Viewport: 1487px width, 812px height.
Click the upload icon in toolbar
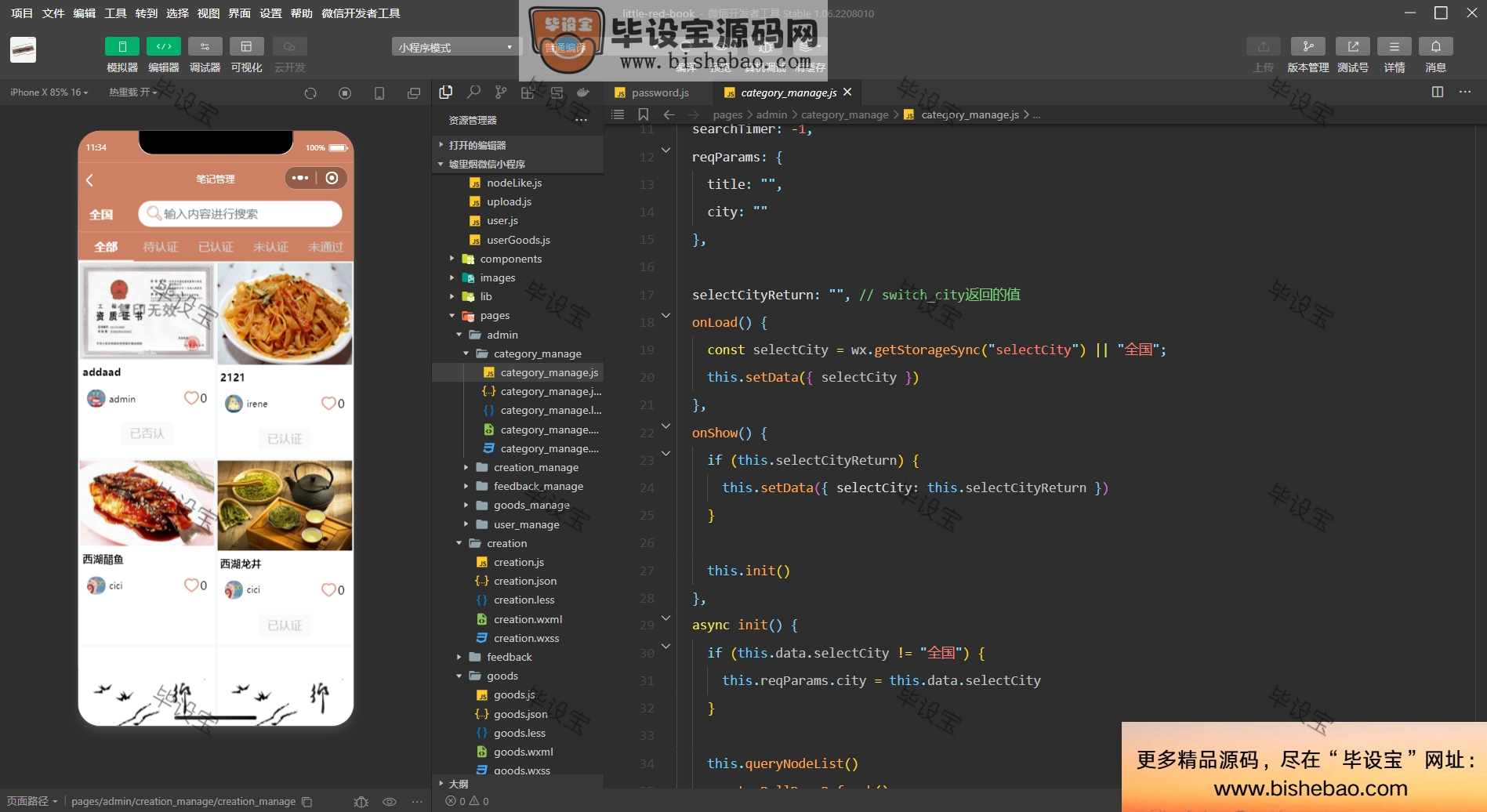(1264, 47)
